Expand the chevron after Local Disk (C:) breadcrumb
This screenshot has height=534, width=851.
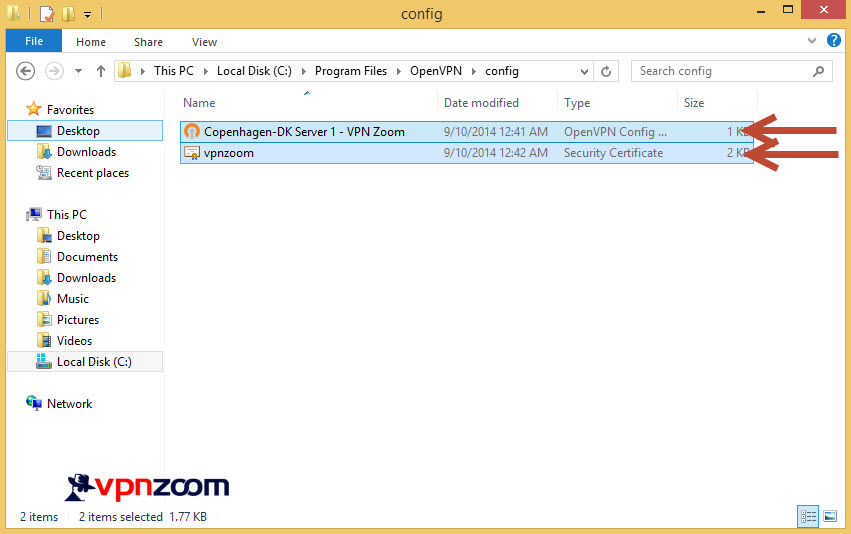pos(303,71)
